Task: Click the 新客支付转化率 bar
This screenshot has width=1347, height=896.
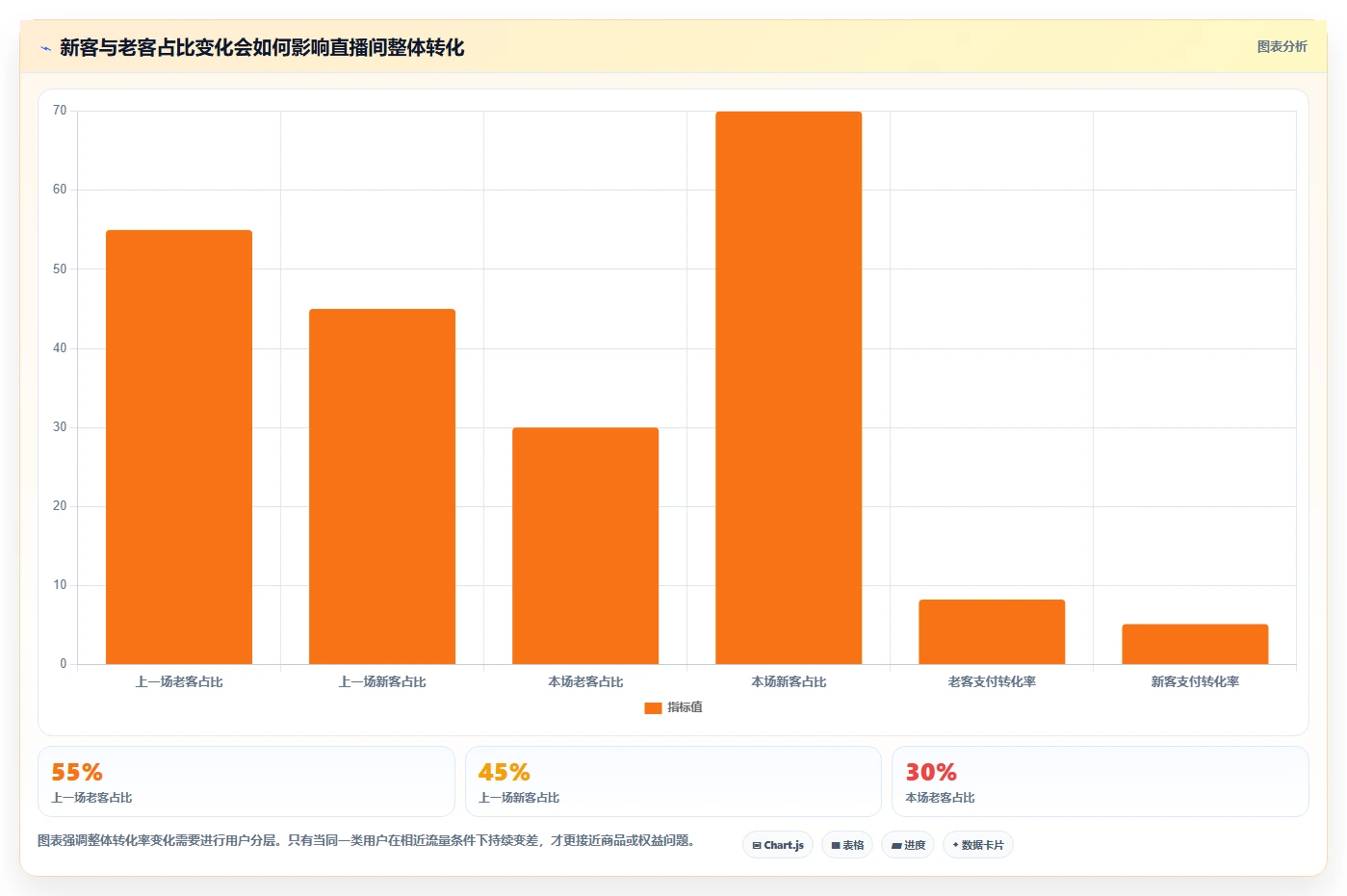Action: click(x=1195, y=644)
